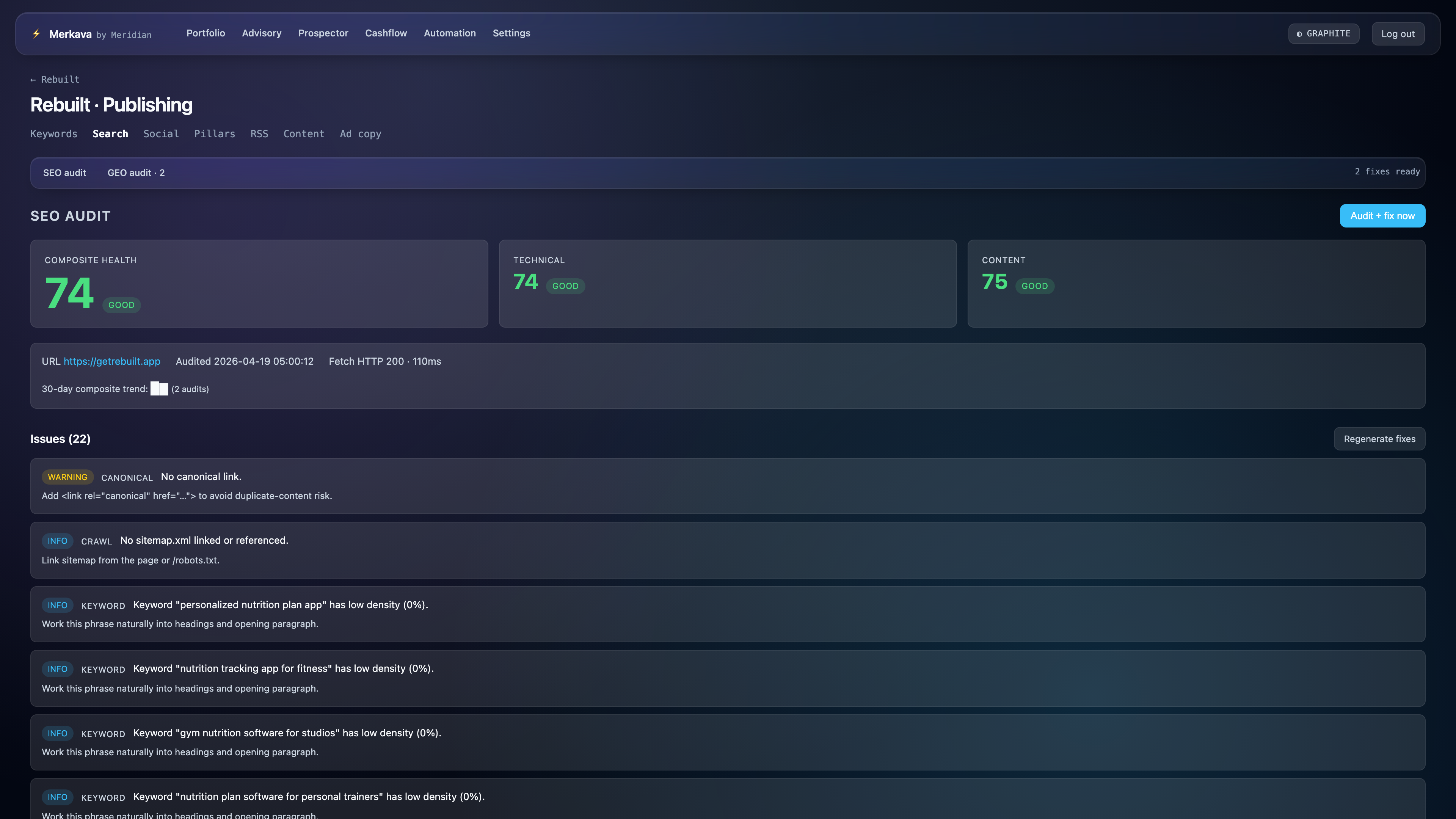Image resolution: width=1456 pixels, height=819 pixels.
Task: Open the Settings menu
Action: [x=511, y=33]
